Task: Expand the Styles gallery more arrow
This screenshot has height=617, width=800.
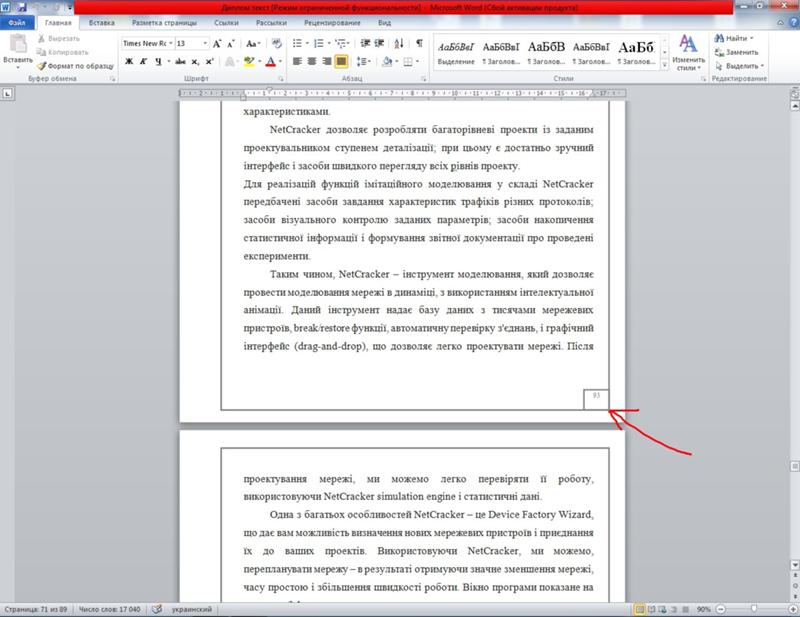Action: [664, 65]
